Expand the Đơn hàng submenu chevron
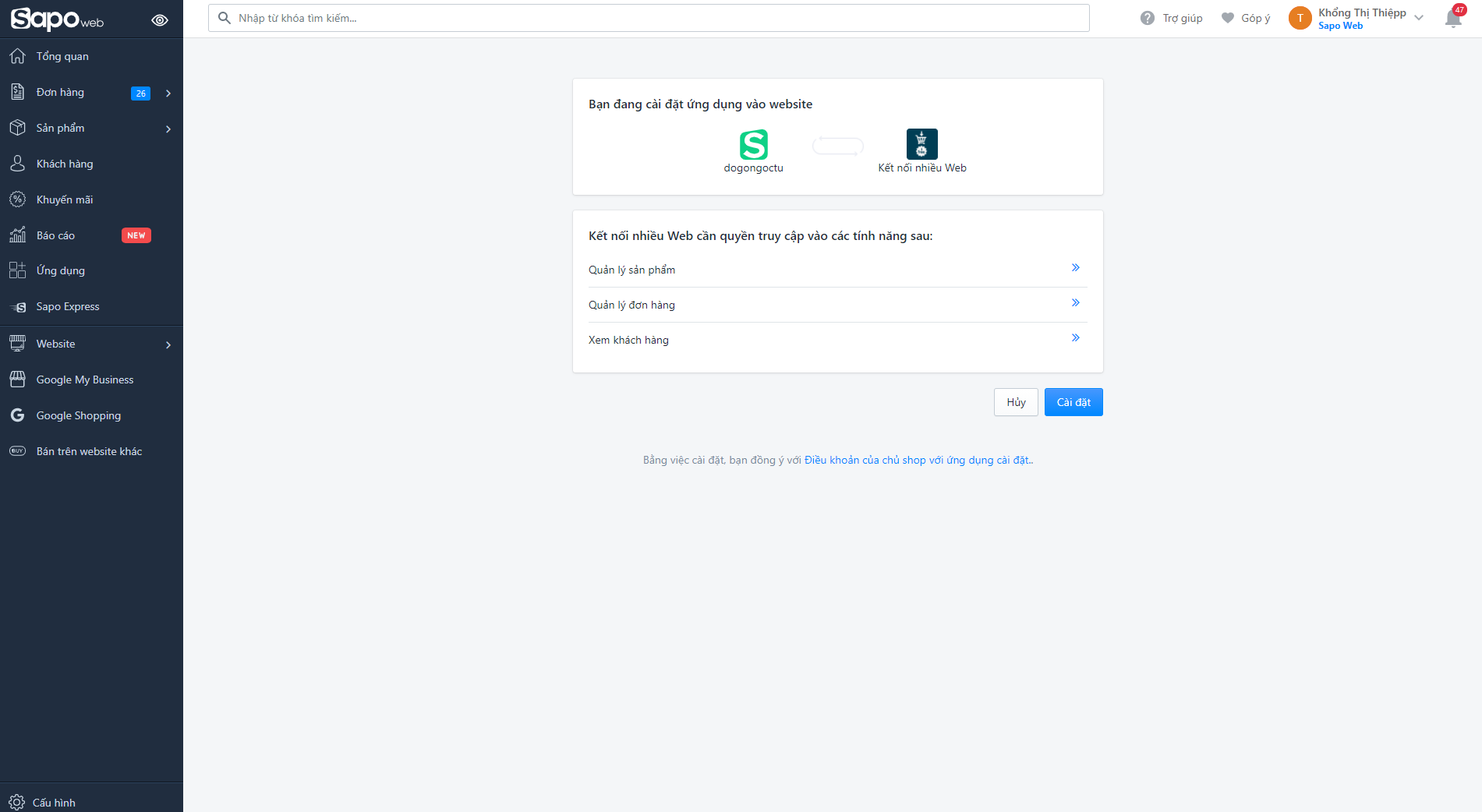 (168, 94)
